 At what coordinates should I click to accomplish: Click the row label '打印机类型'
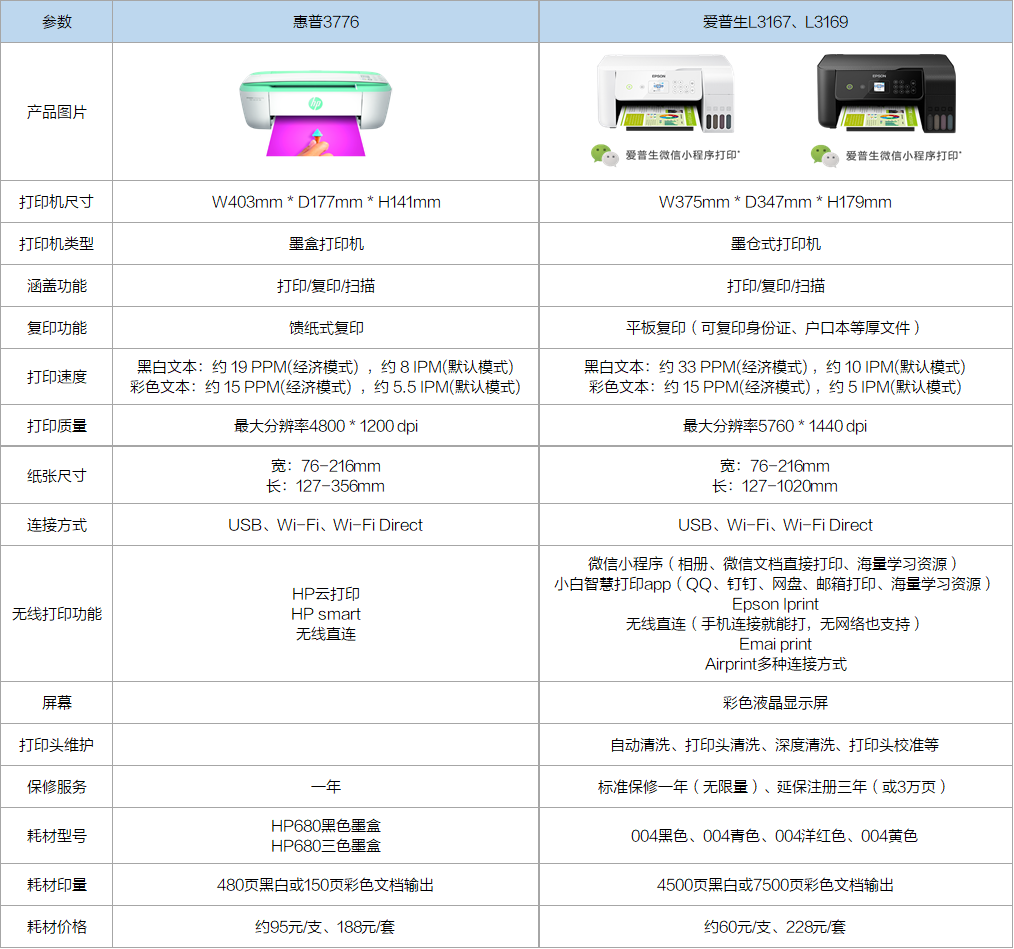[x=56, y=244]
